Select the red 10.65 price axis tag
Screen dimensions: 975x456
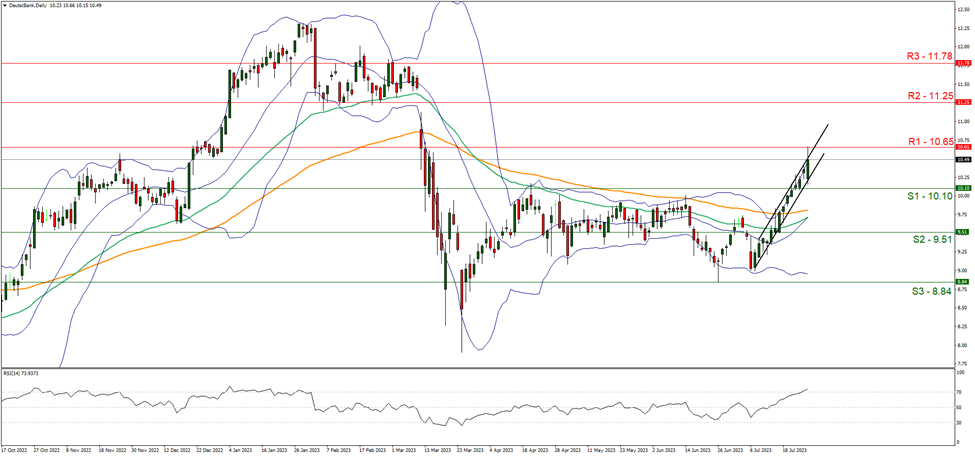(x=964, y=147)
